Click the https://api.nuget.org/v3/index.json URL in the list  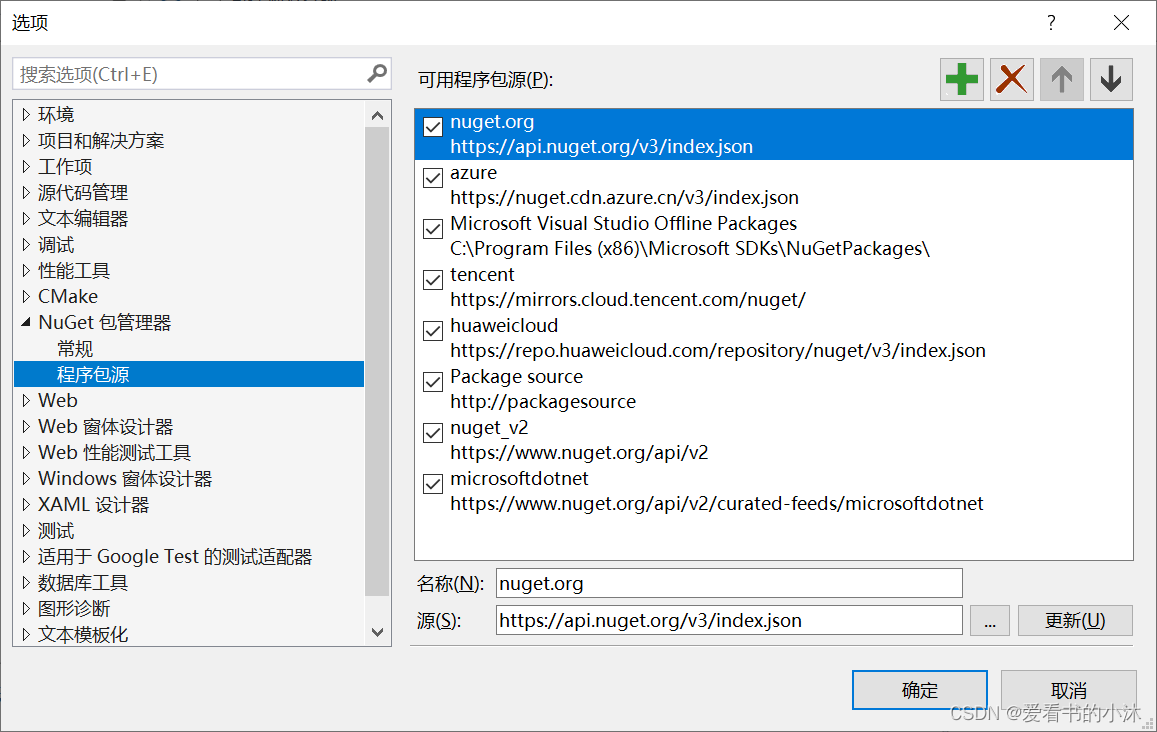pos(601,146)
